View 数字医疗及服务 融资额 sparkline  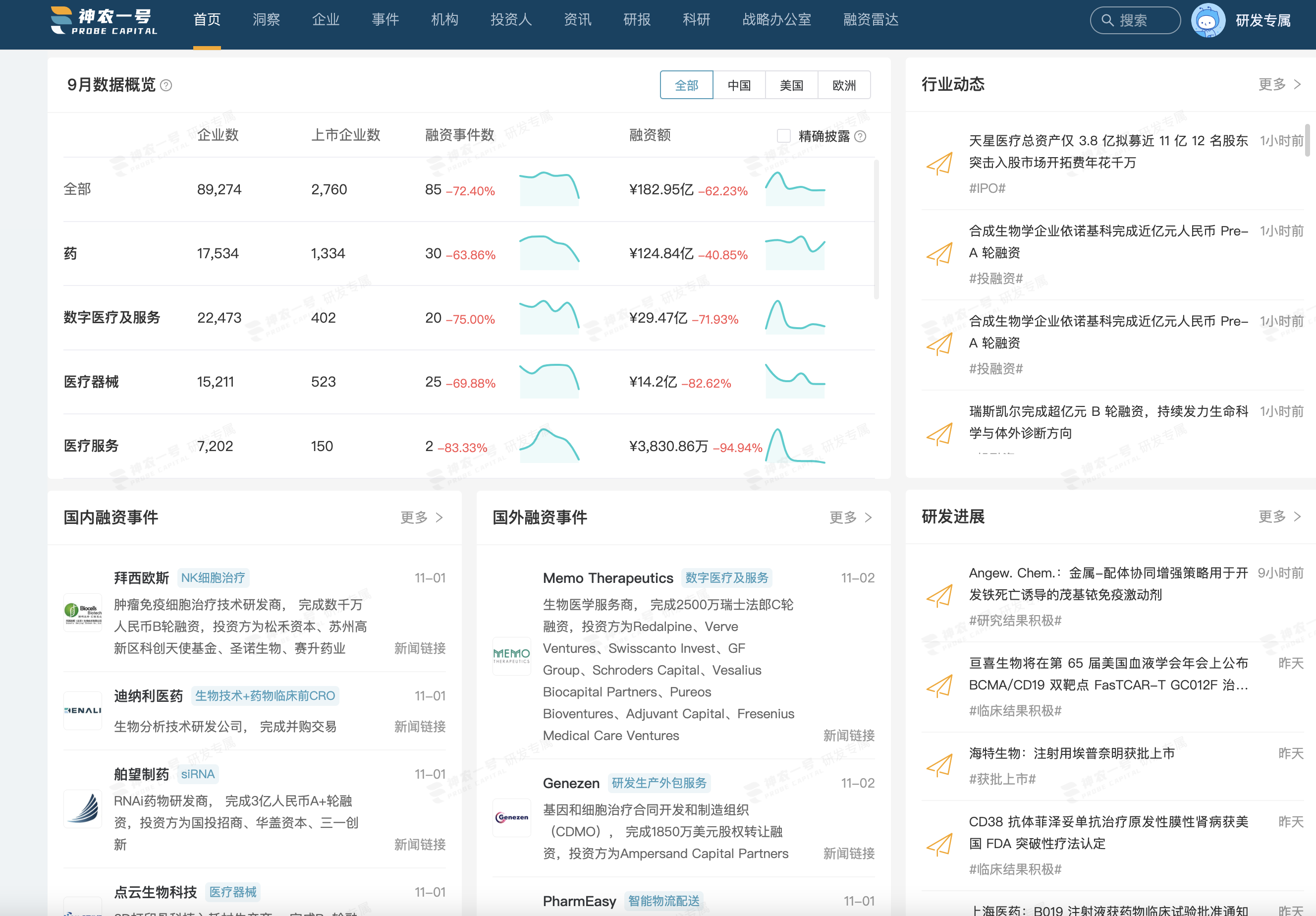click(x=795, y=317)
